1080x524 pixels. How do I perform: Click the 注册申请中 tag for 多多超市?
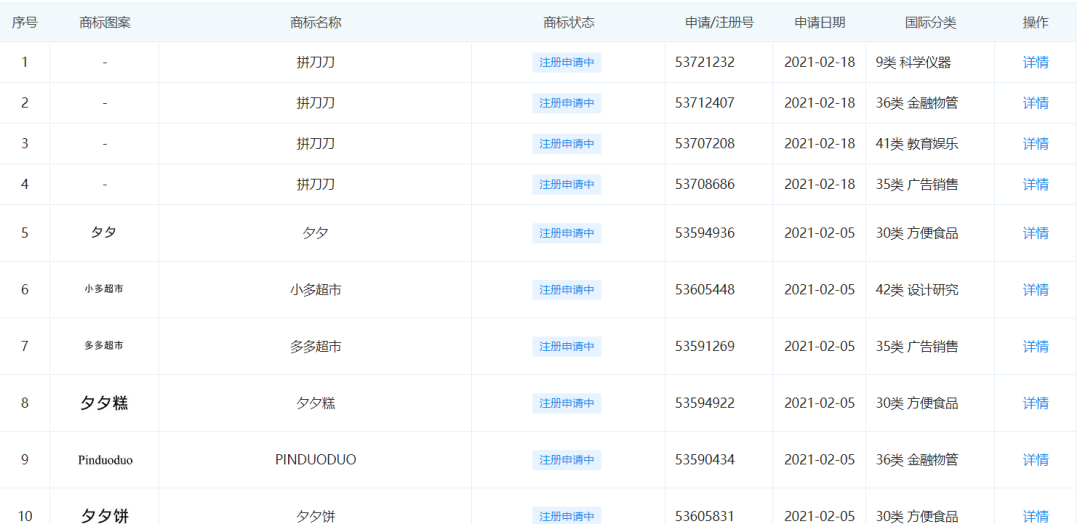point(566,346)
